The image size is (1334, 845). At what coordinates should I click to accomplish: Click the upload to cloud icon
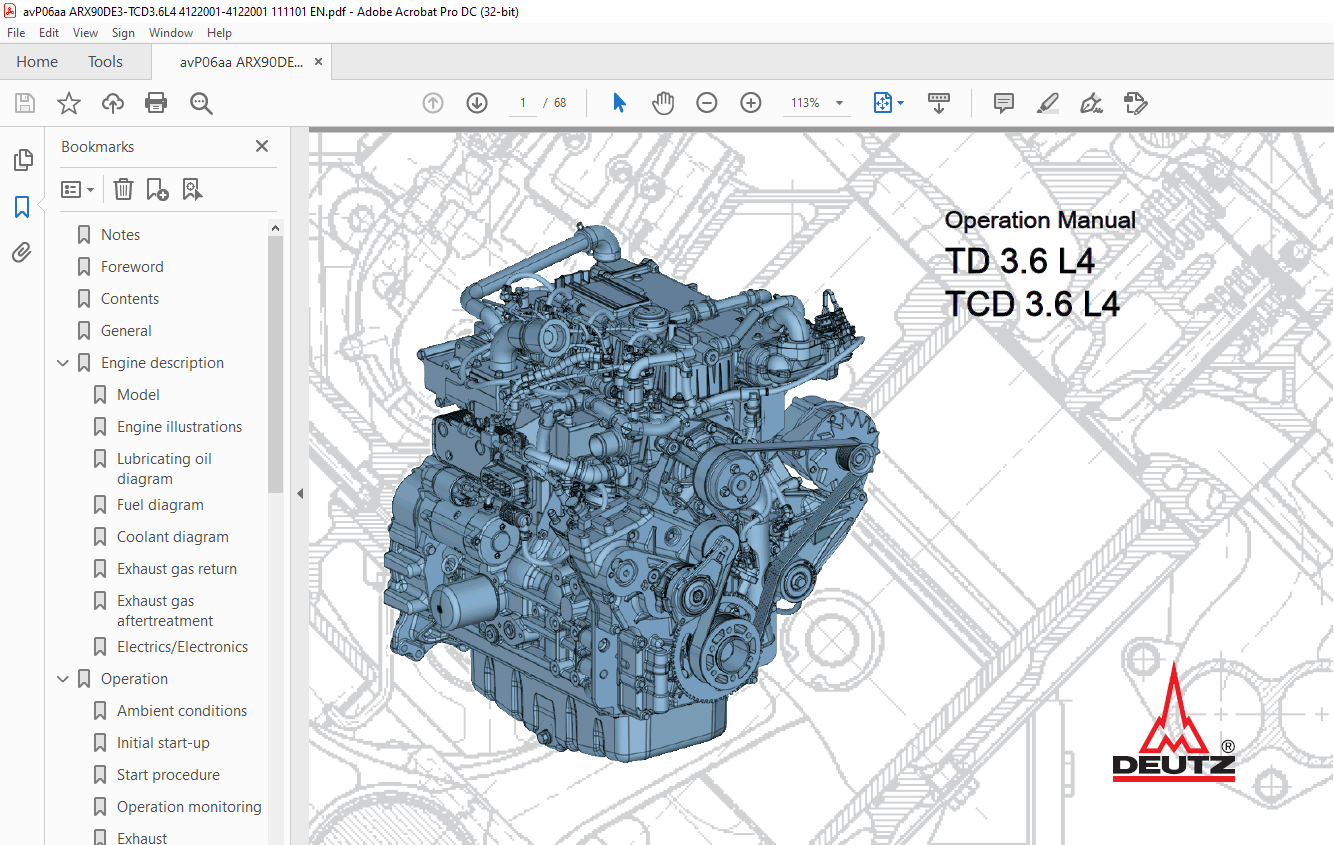[113, 103]
